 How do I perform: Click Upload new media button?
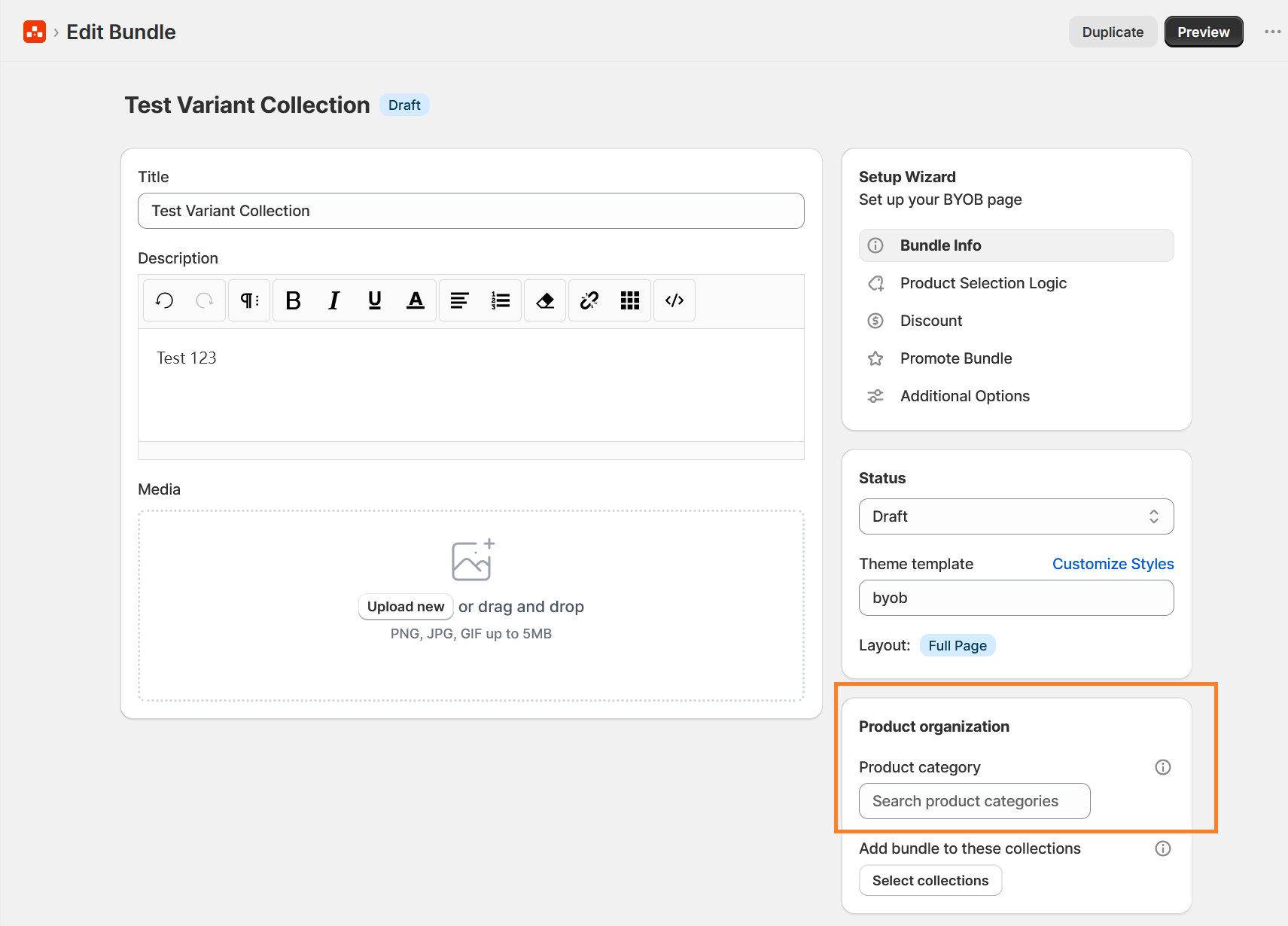tap(406, 607)
